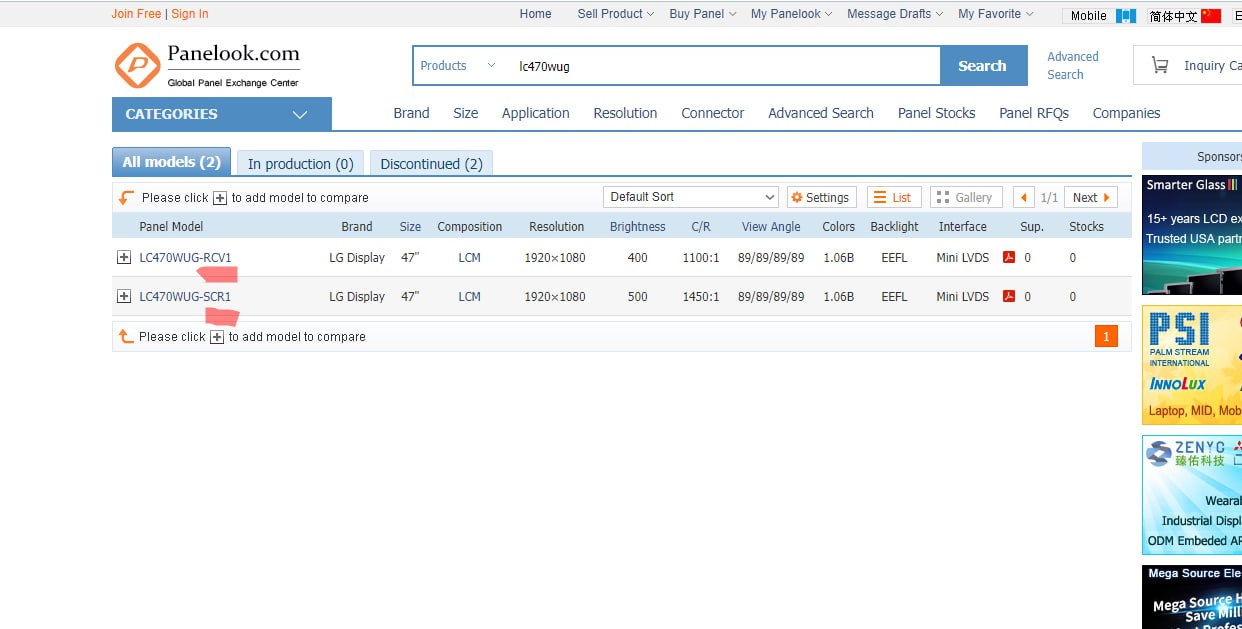Screen dimensions: 1242x629
Task: Open the Mega Source Electronics ad
Action: pyautogui.click(x=1192, y=597)
